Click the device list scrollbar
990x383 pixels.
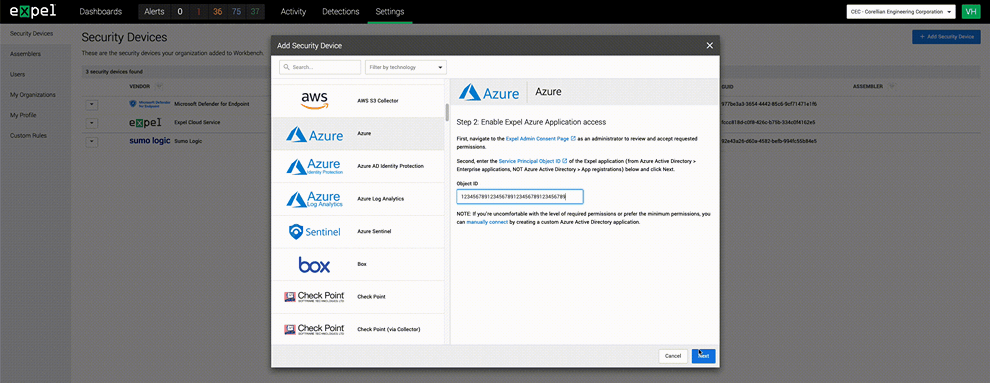448,112
